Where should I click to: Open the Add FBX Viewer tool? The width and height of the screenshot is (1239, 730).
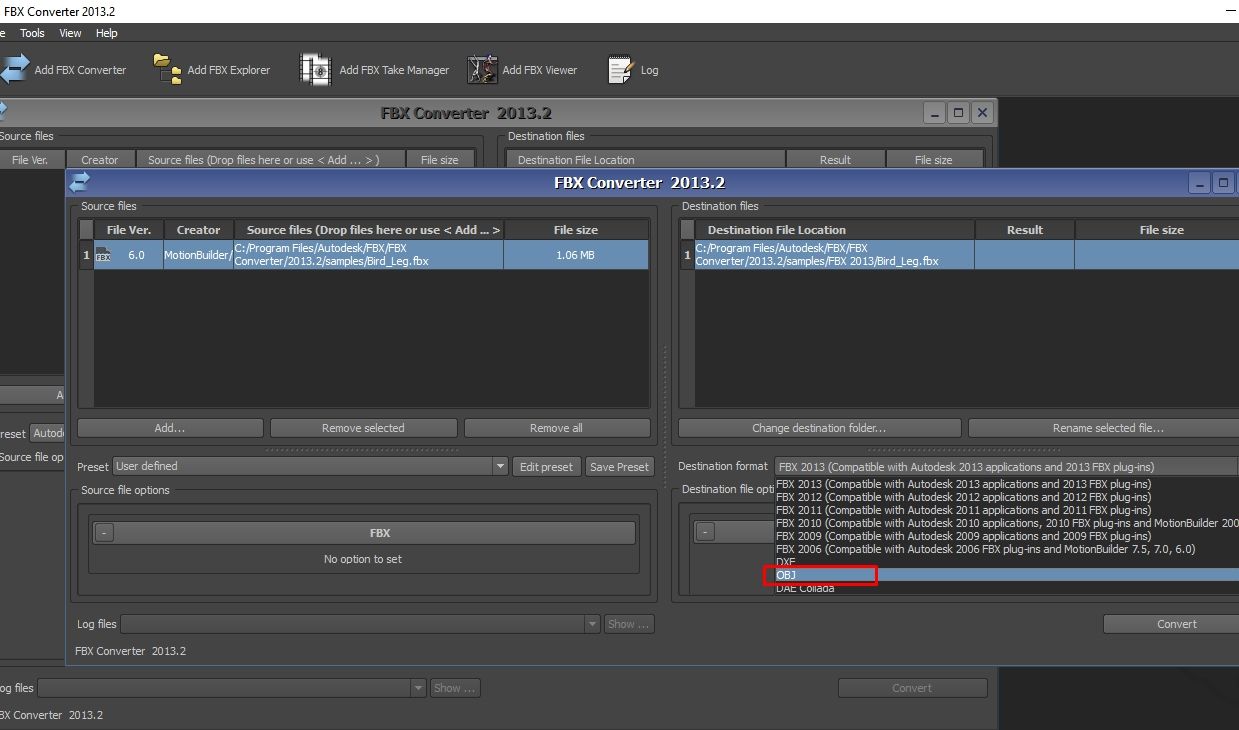(x=482, y=69)
